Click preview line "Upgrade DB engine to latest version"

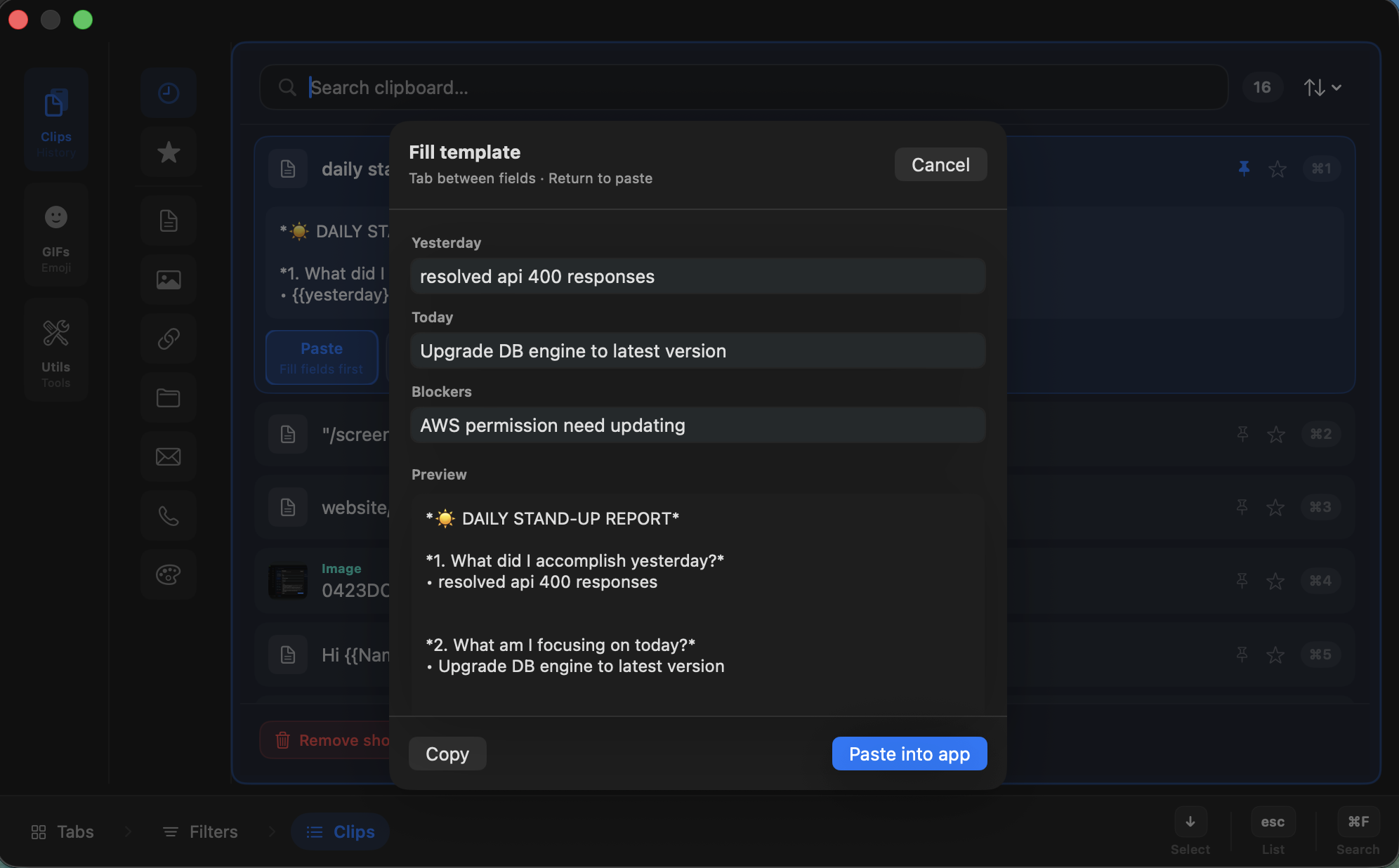581,666
